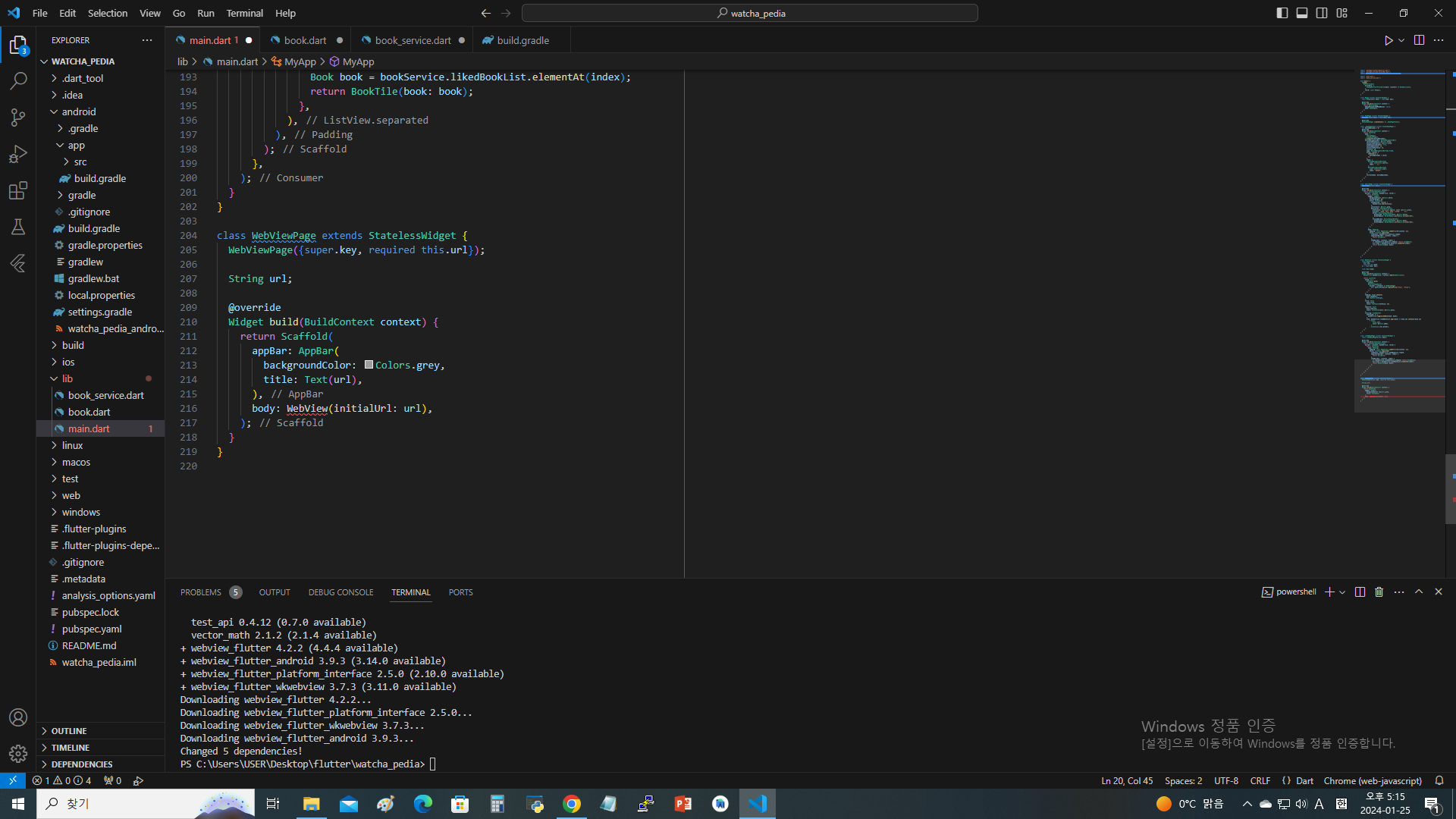Image resolution: width=1456 pixels, height=819 pixels.
Task: Click the Windows taskbar search box
Action: point(146,804)
